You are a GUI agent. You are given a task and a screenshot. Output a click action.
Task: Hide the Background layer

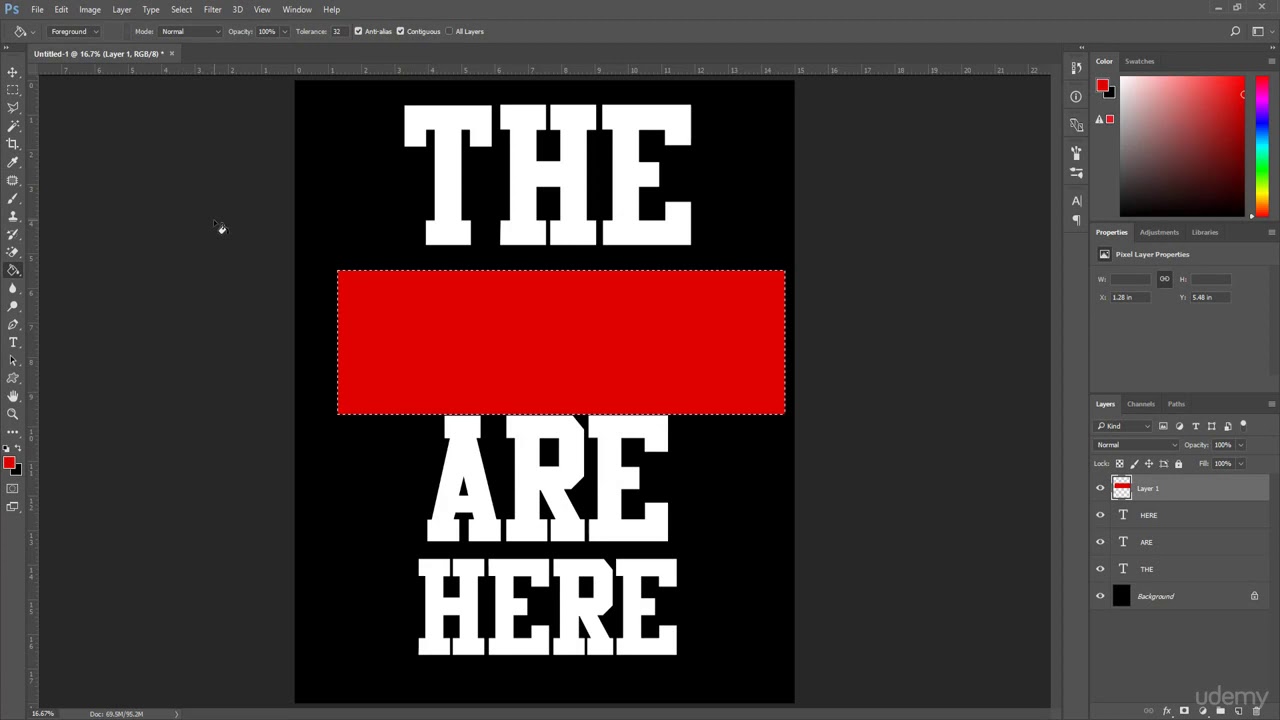click(x=1100, y=596)
